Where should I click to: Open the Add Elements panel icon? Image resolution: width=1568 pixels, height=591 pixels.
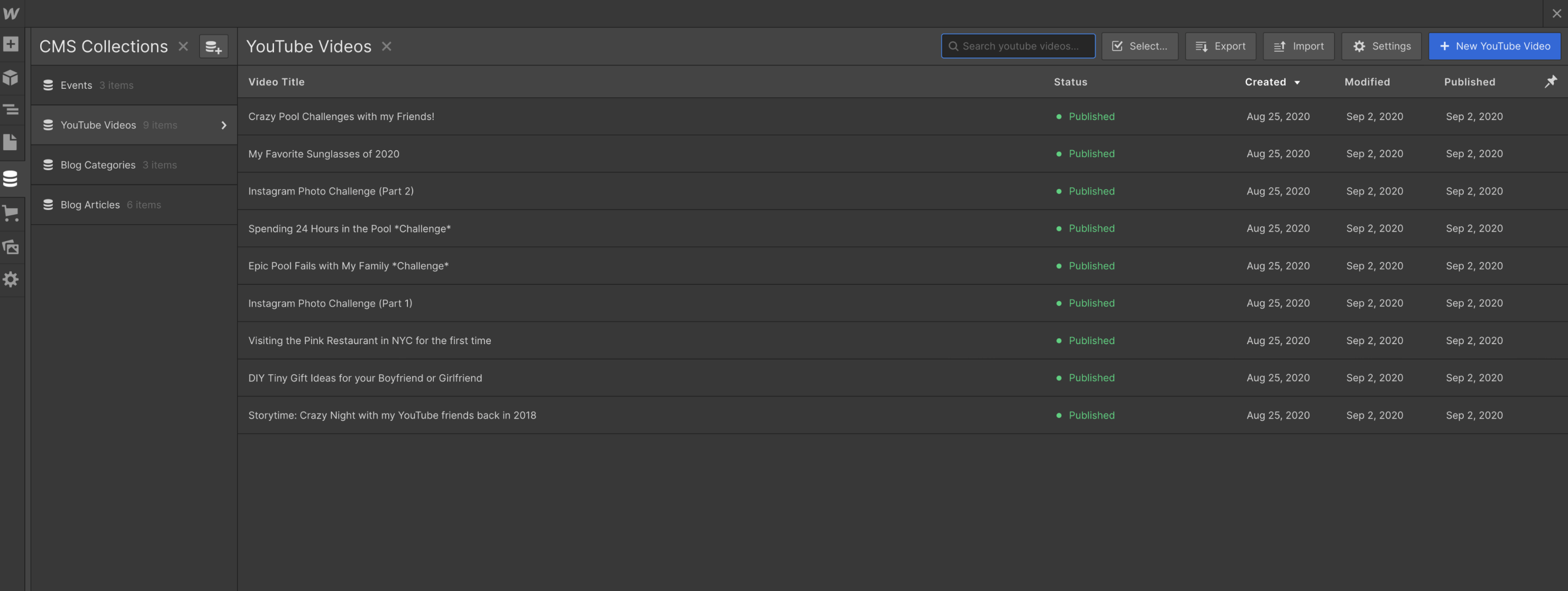(x=11, y=44)
